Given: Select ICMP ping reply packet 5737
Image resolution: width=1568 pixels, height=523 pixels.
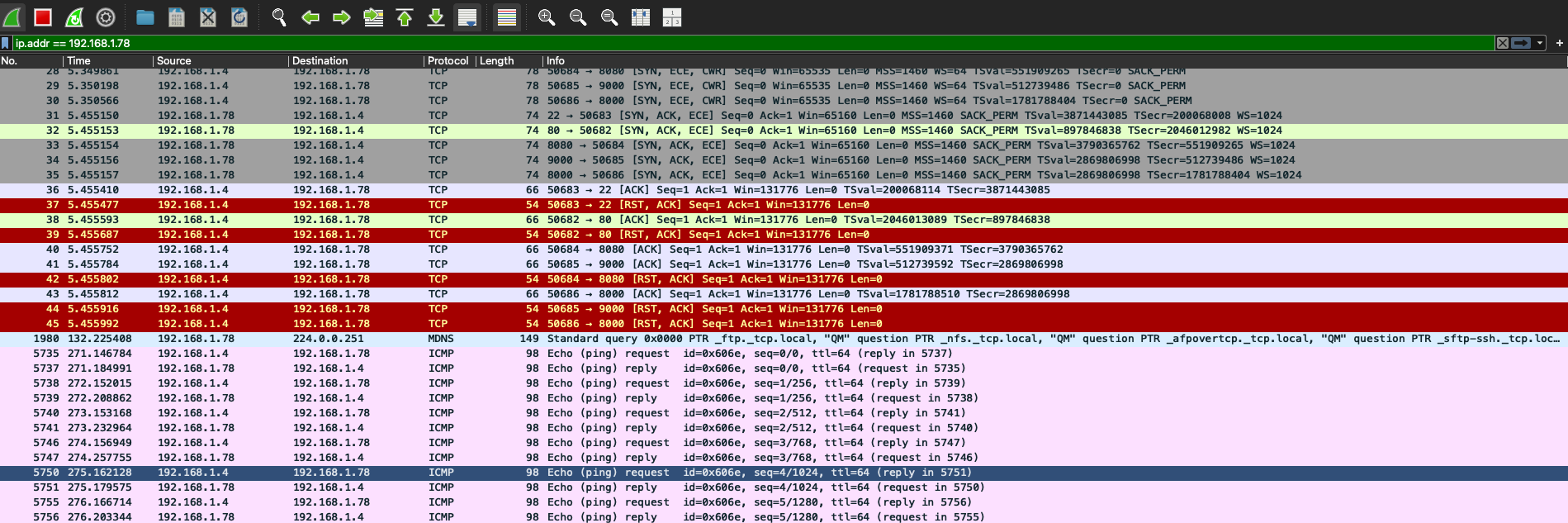Looking at the screenshot, I should (784, 368).
